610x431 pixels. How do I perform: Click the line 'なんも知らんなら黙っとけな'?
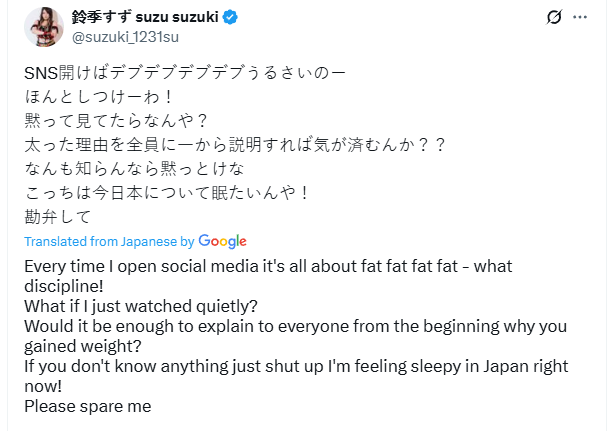tap(133, 169)
